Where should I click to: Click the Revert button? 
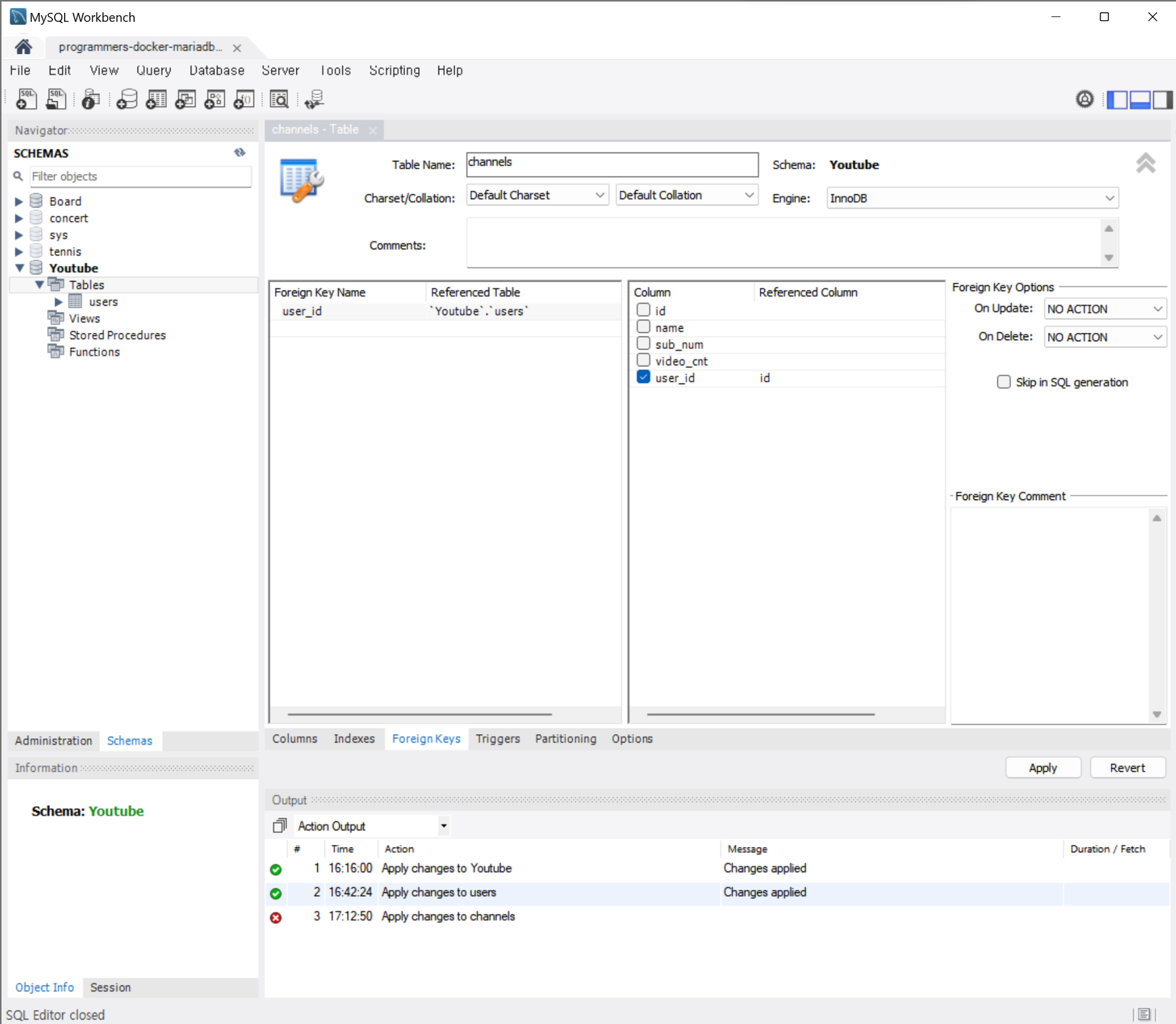pos(1127,768)
